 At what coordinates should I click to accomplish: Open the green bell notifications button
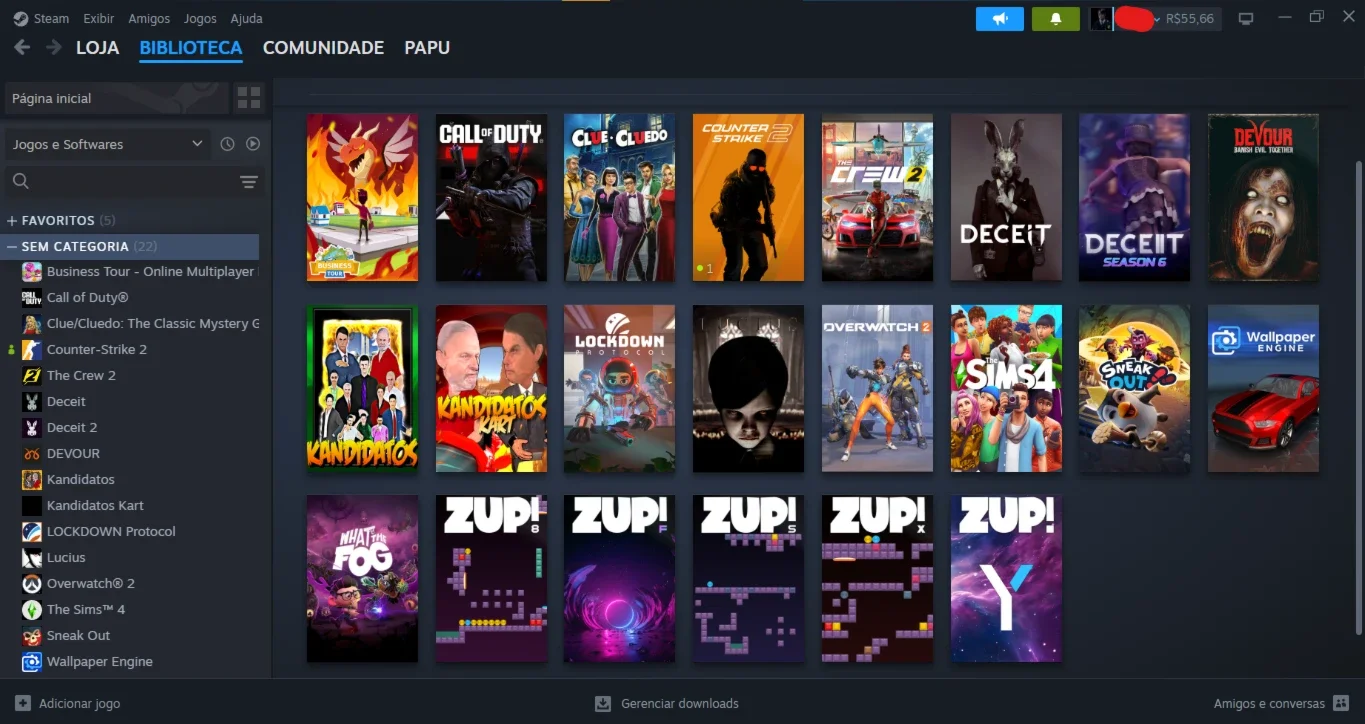pyautogui.click(x=1056, y=19)
